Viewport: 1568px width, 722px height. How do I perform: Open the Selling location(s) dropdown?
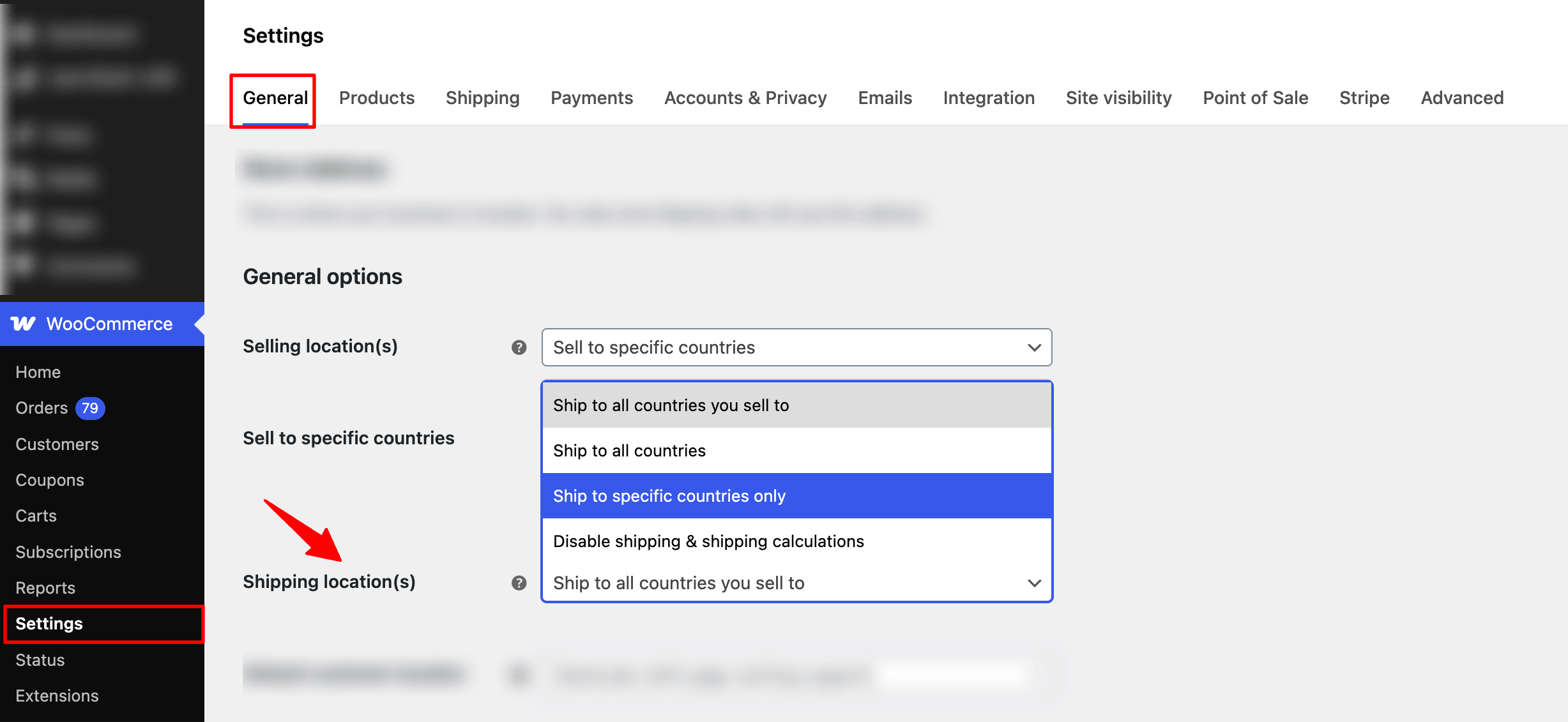[x=795, y=347]
